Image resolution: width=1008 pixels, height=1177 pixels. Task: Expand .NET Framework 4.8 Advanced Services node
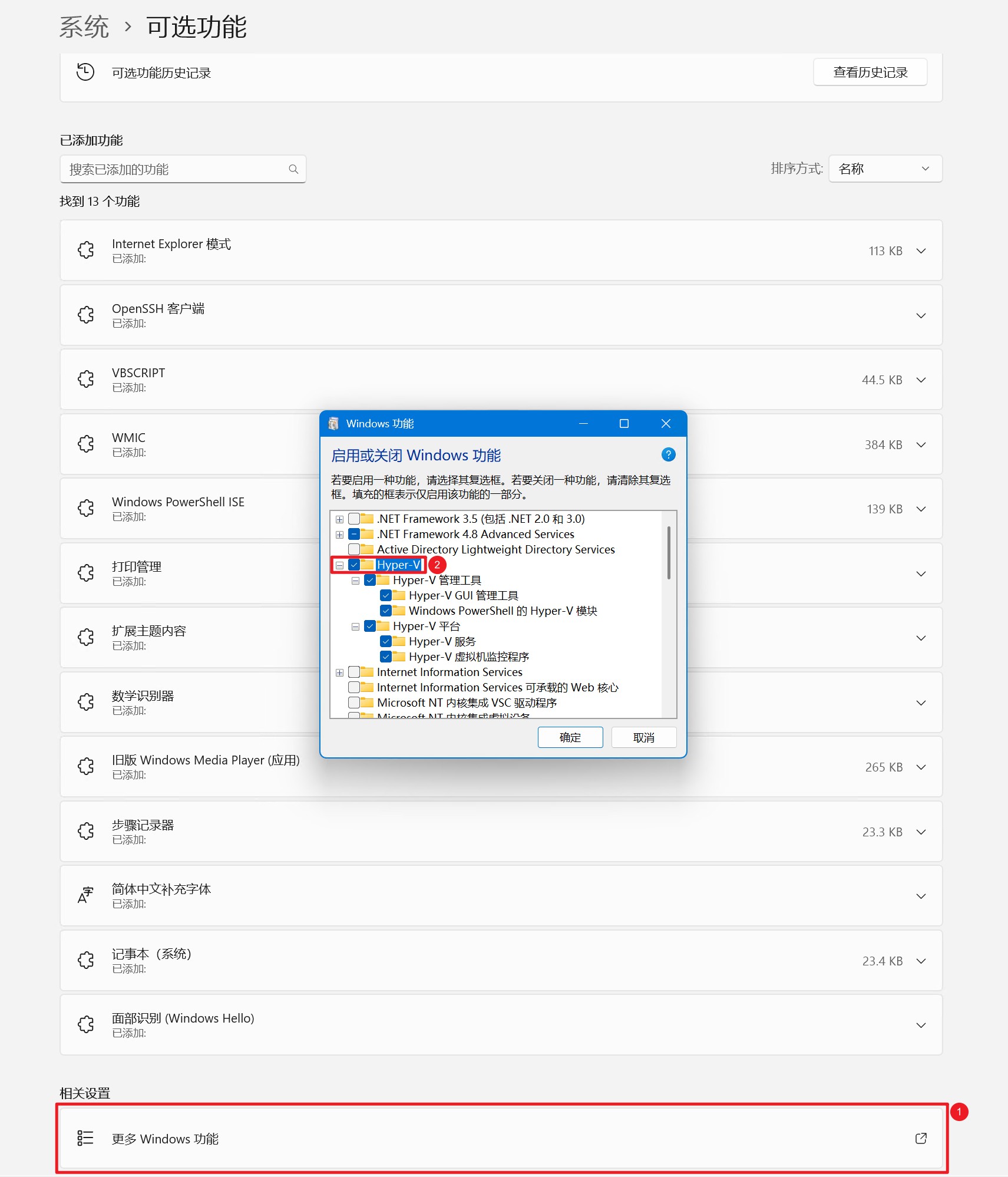click(339, 535)
